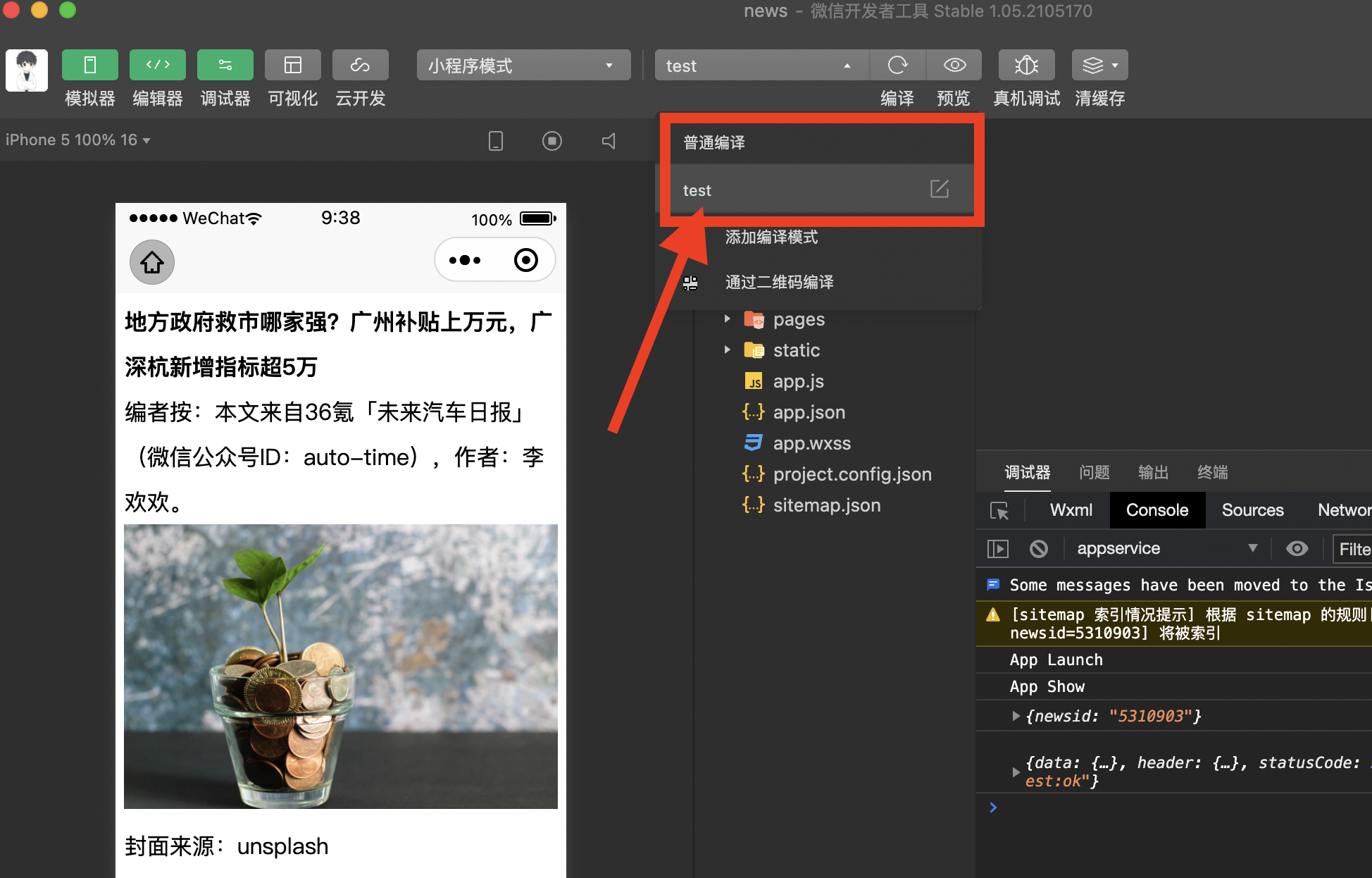
Task: Click the preview eye icon
Action: pos(954,66)
